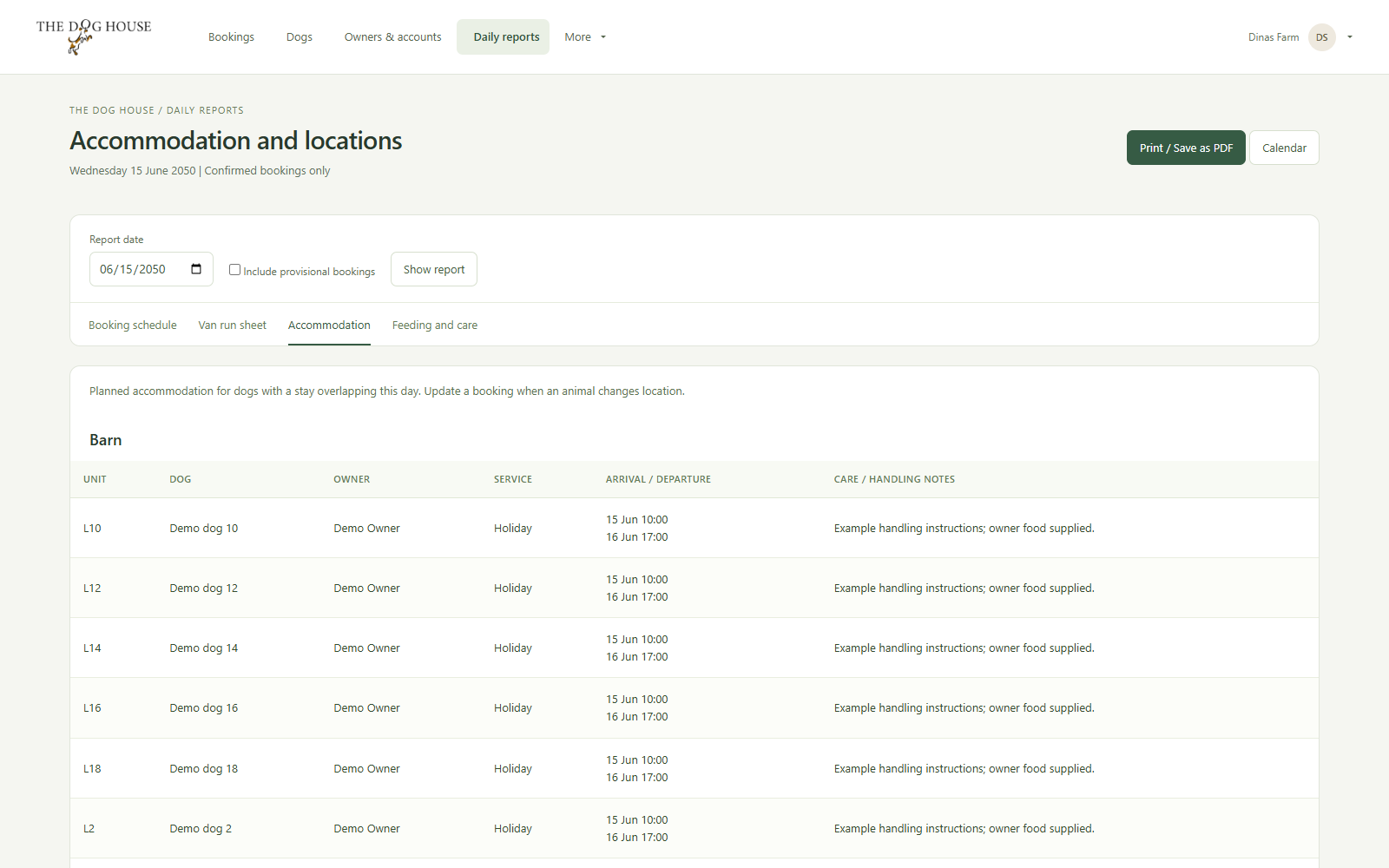Click the DAILY REPORTS breadcrumb text
This screenshot has height=868, width=1389.
(x=205, y=110)
